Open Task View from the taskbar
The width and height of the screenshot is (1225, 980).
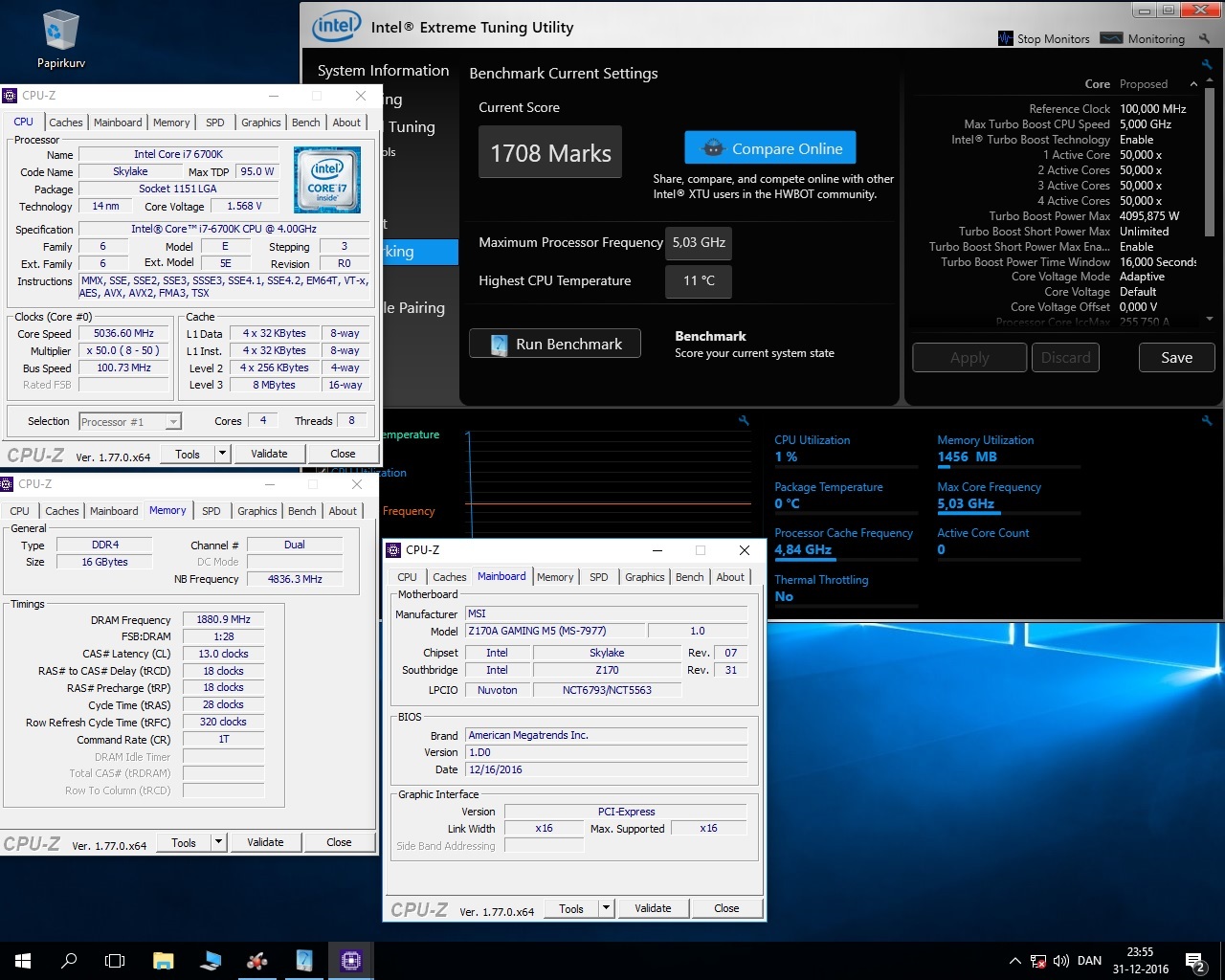[115, 960]
